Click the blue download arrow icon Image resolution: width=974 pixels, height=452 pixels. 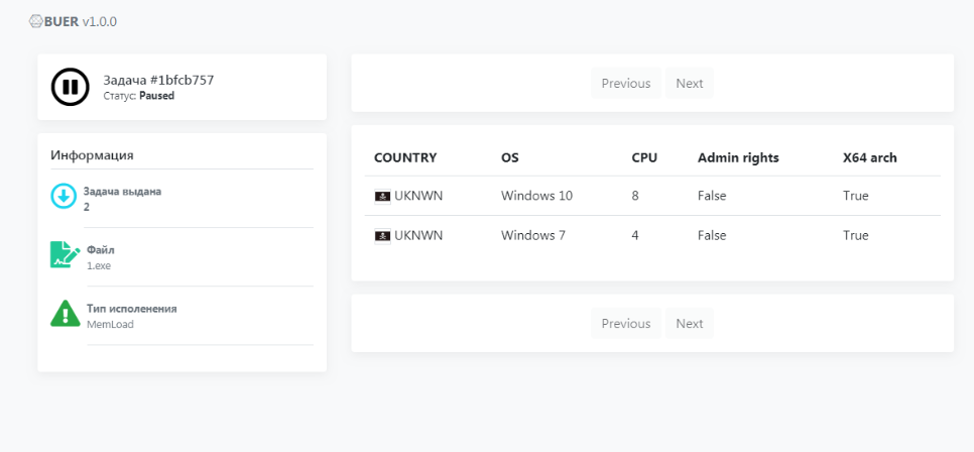[x=63, y=196]
